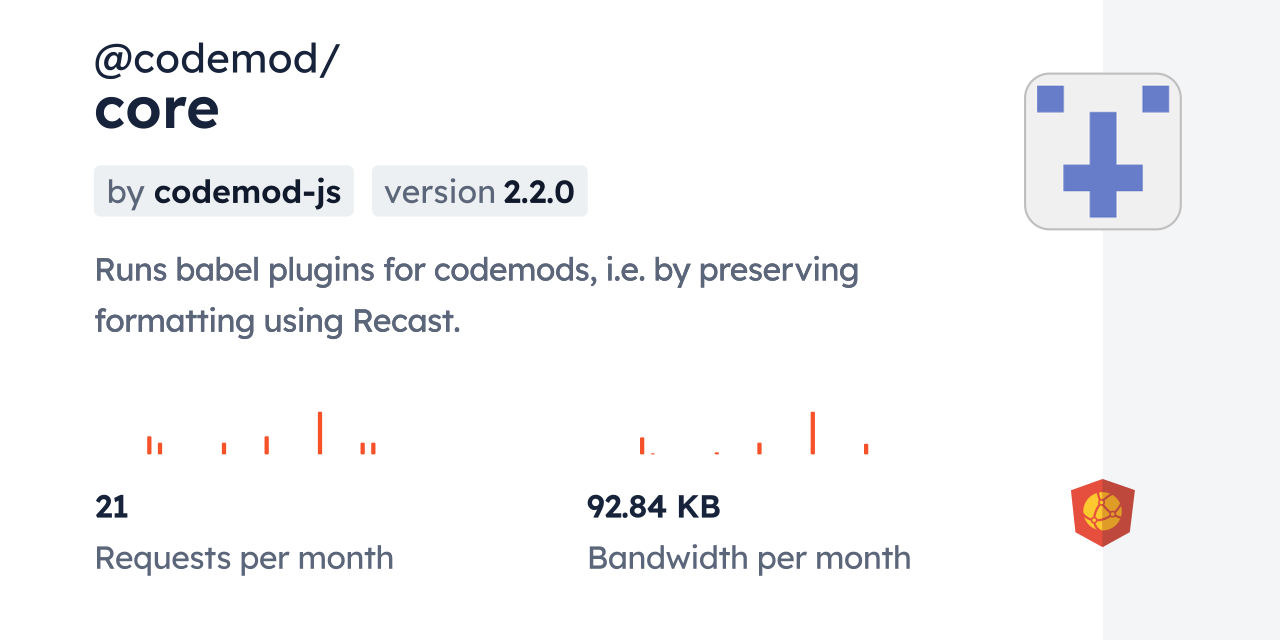Click the Bandwidth per month label
Image resolution: width=1280 pixels, height=640 pixels.
749,558
